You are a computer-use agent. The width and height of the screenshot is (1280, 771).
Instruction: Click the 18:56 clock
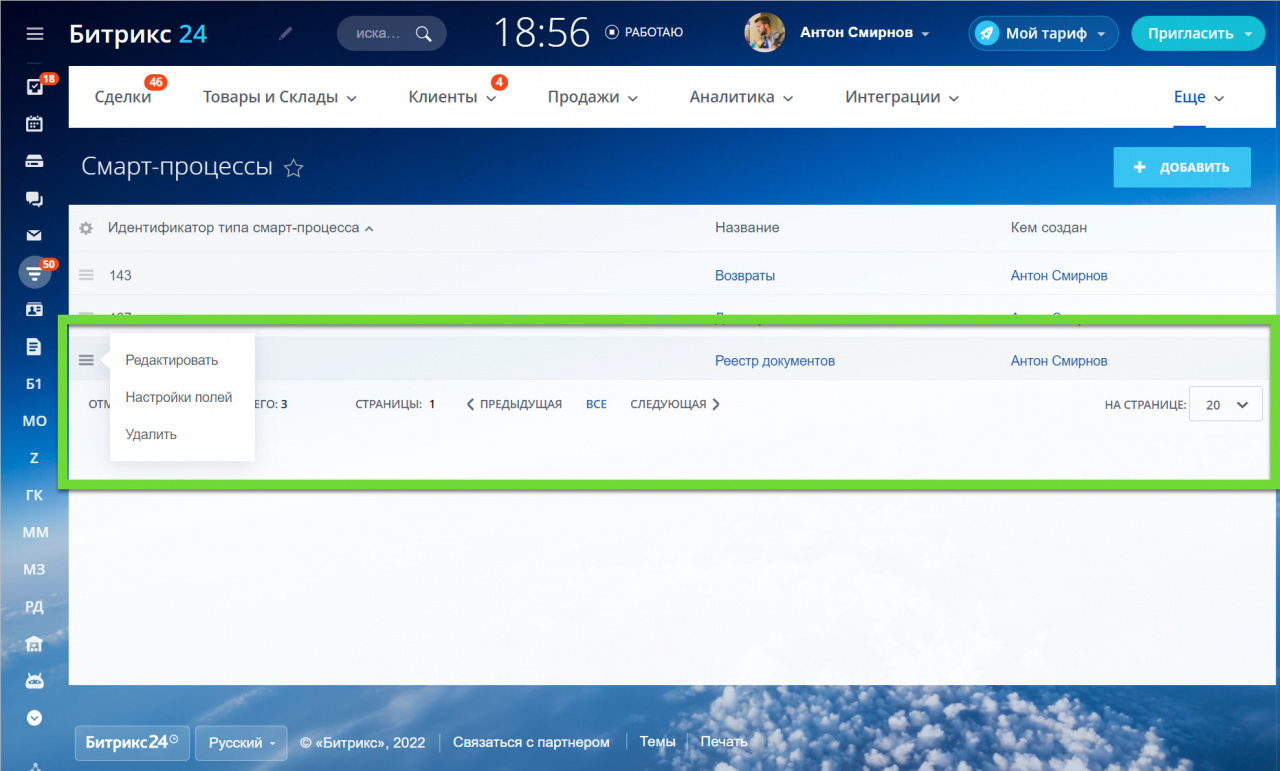(x=542, y=33)
